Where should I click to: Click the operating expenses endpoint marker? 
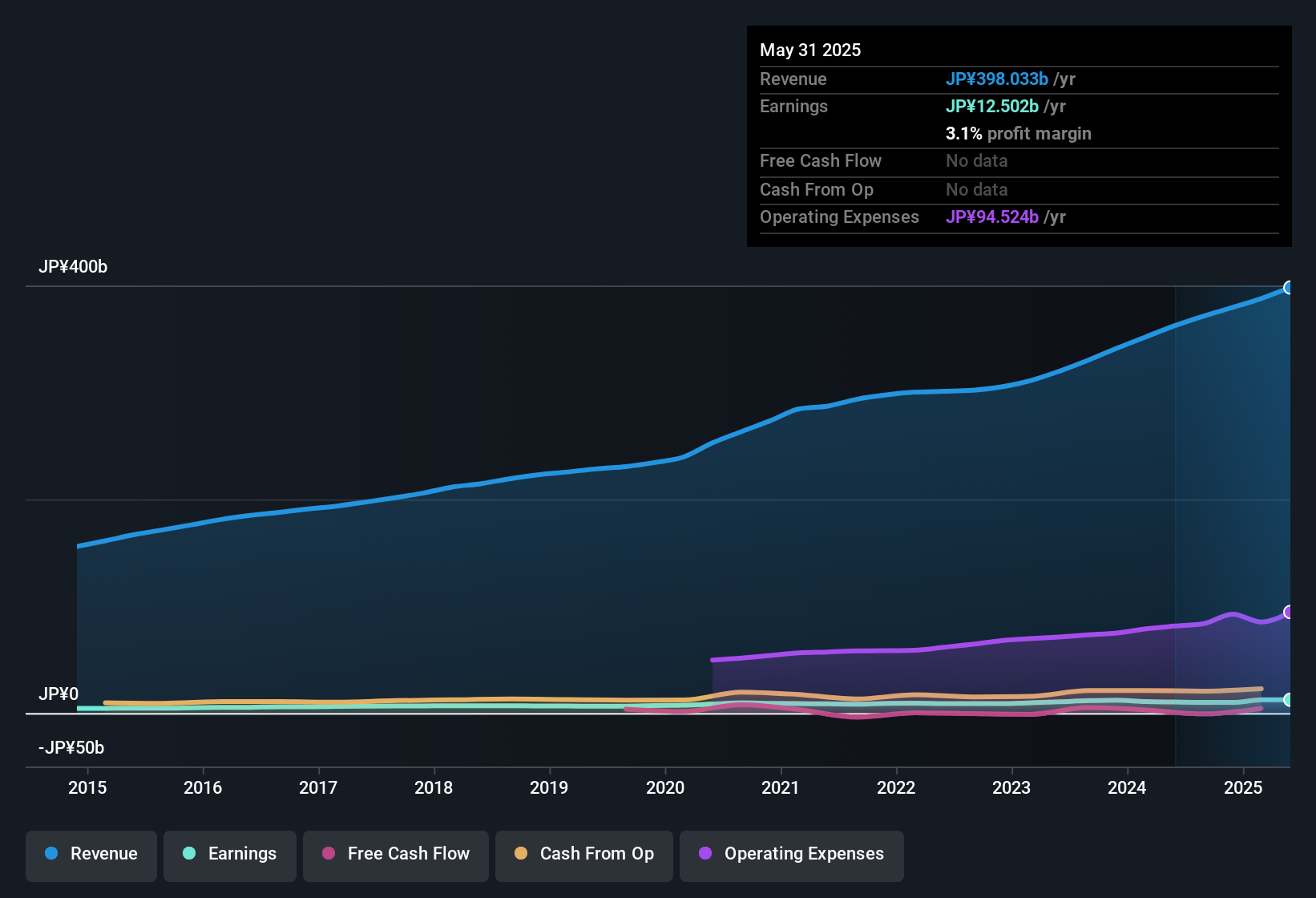pyautogui.click(x=1289, y=612)
